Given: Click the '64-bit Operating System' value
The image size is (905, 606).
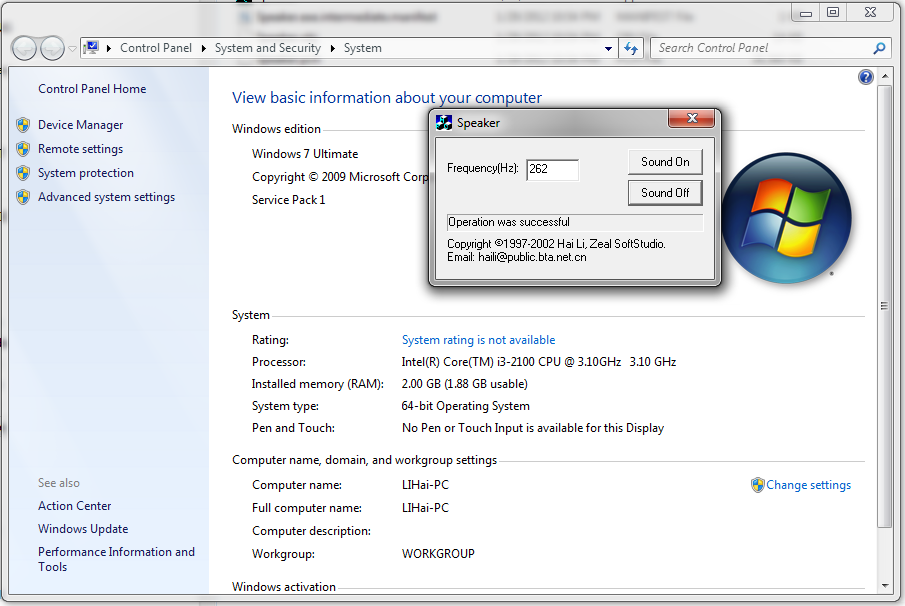Looking at the screenshot, I should coord(466,406).
